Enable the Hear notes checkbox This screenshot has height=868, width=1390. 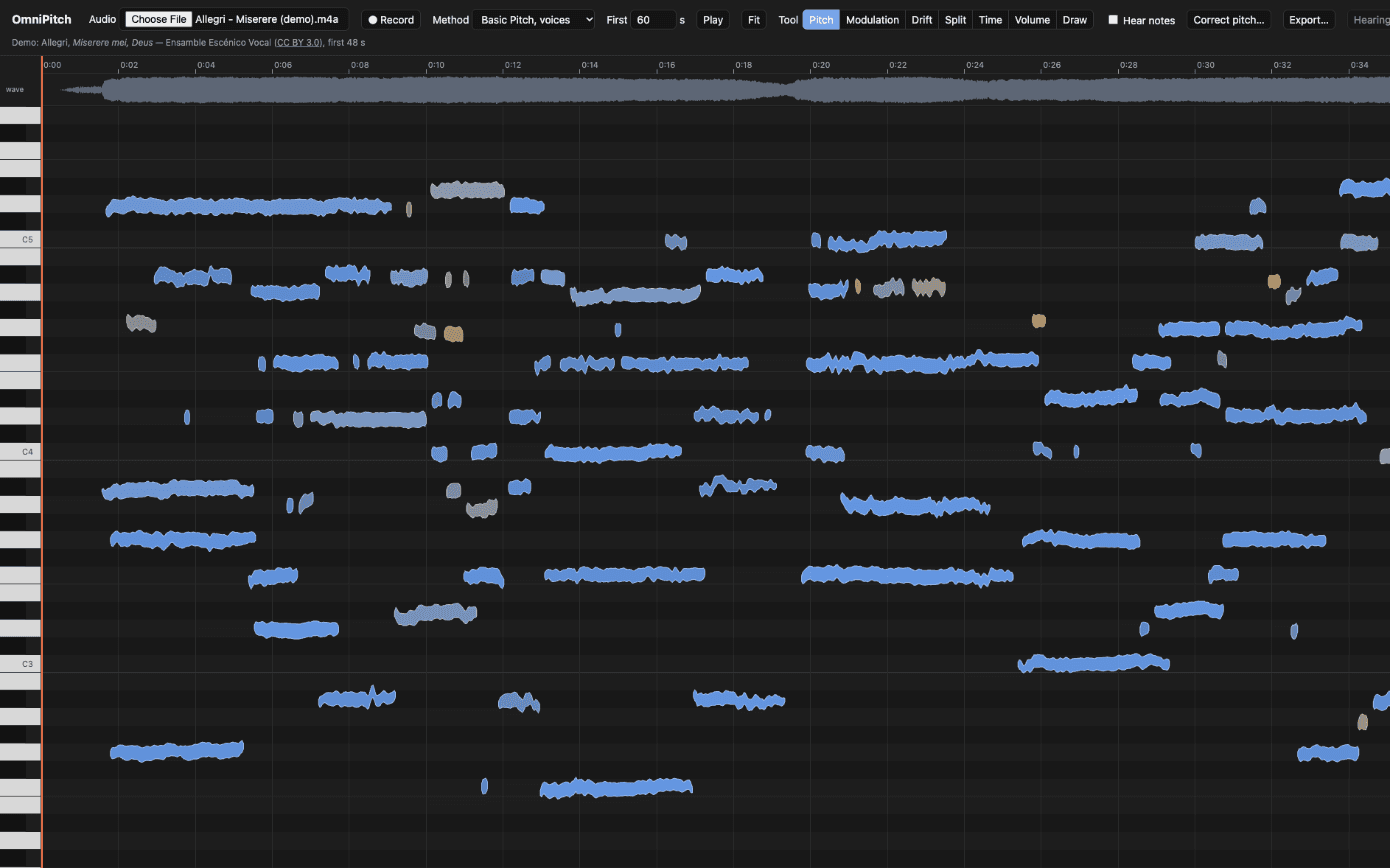pyautogui.click(x=1113, y=20)
